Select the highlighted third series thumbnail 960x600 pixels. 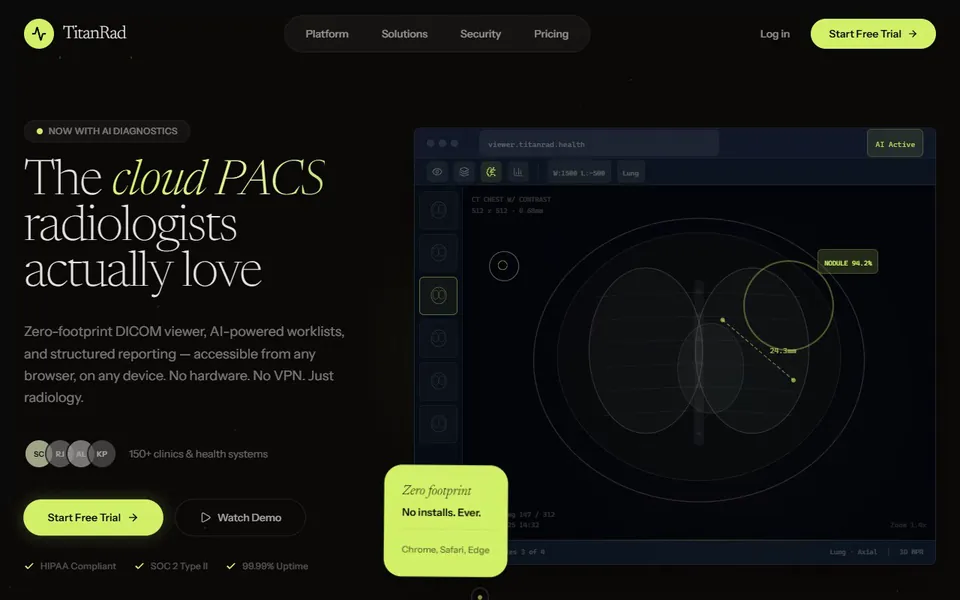[x=438, y=296]
